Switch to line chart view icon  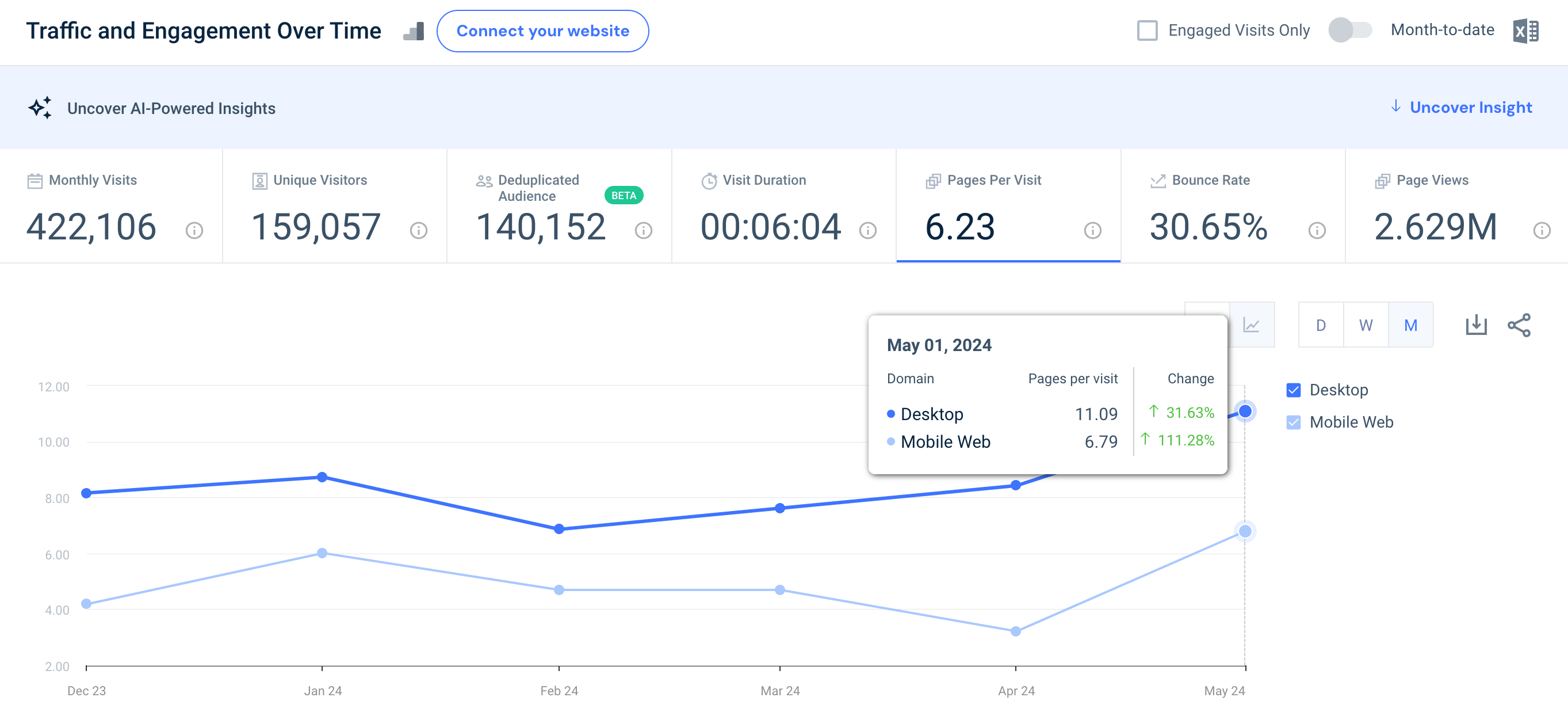(x=1252, y=325)
